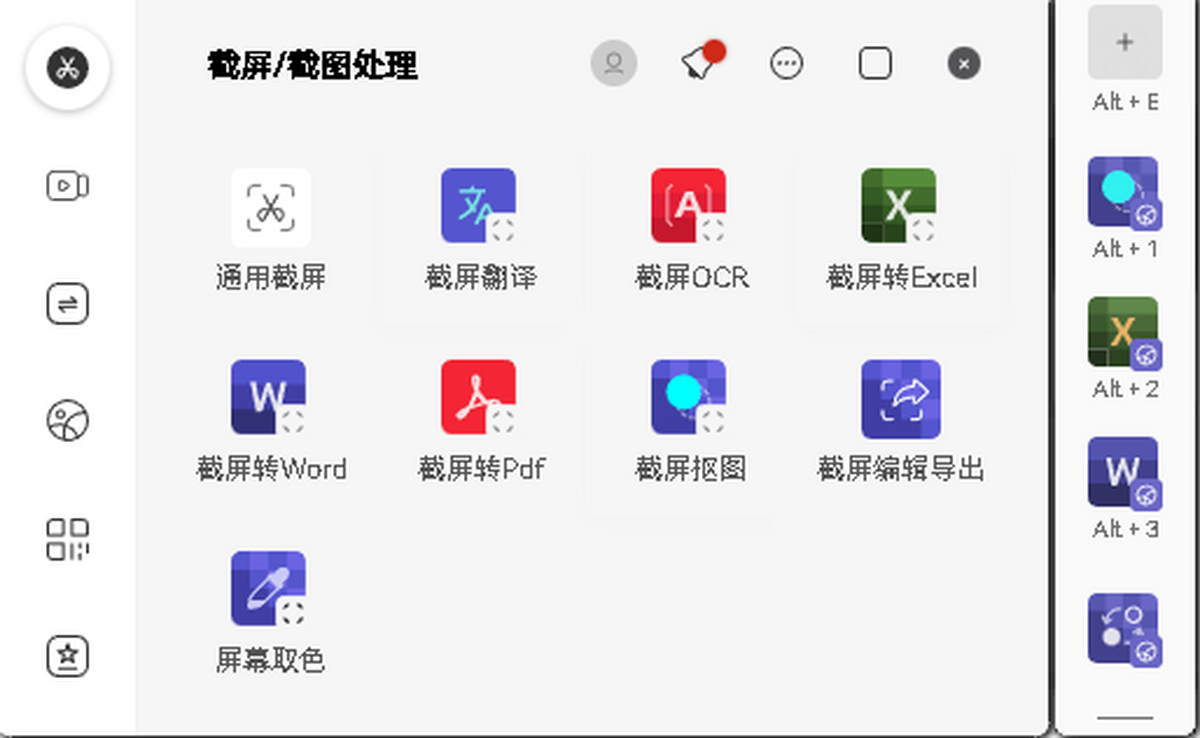
Task: Open the ball-shaped icon section in sidebar
Action: [x=68, y=420]
